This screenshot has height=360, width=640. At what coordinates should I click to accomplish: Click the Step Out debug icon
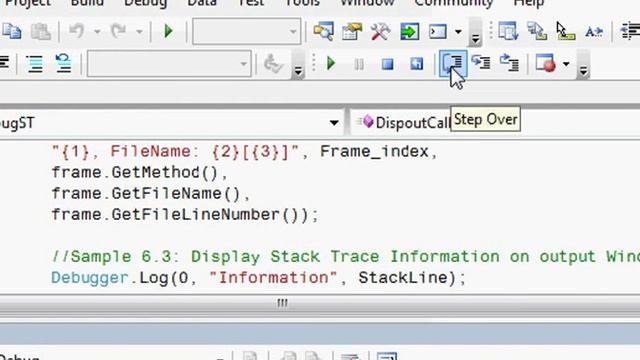[x=509, y=63]
